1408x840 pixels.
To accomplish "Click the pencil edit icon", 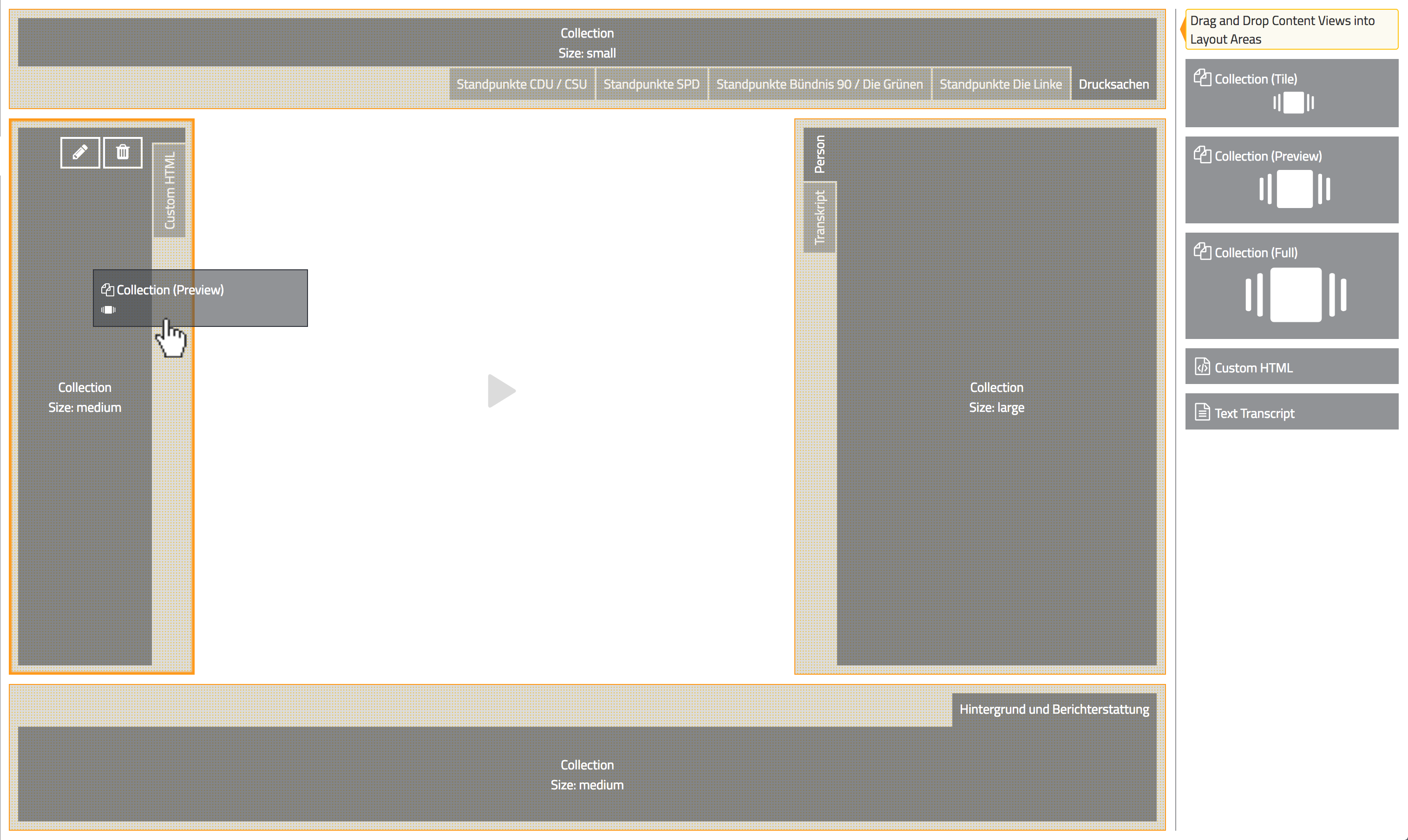I will (80, 152).
